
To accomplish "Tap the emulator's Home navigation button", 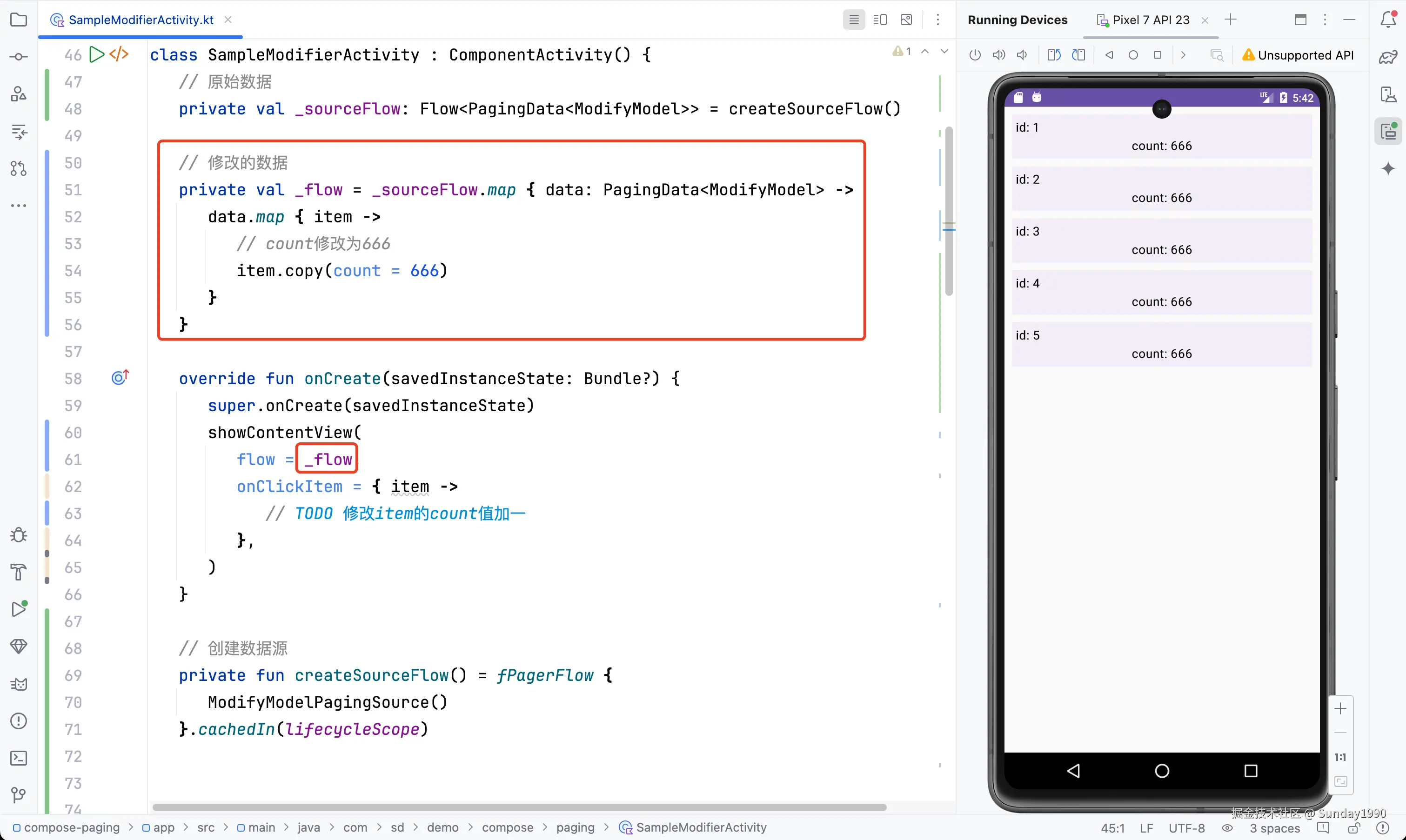I will pyautogui.click(x=1161, y=771).
